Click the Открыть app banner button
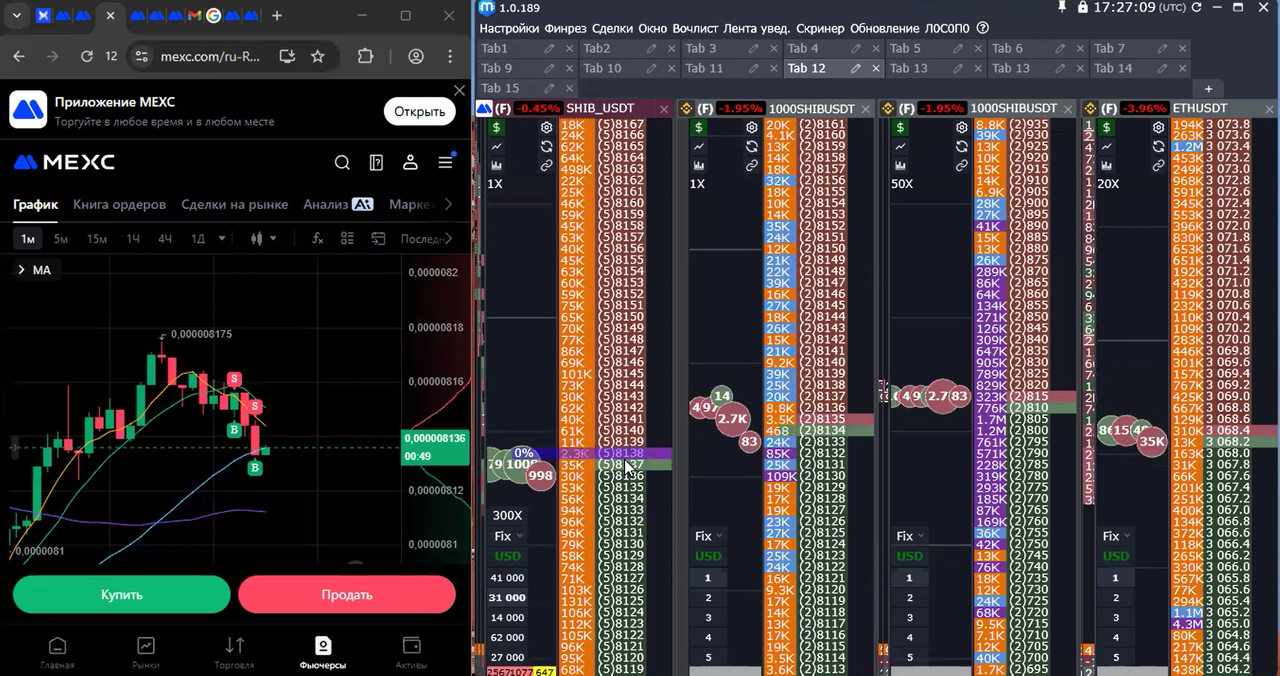Image resolution: width=1280 pixels, height=676 pixels. point(420,111)
